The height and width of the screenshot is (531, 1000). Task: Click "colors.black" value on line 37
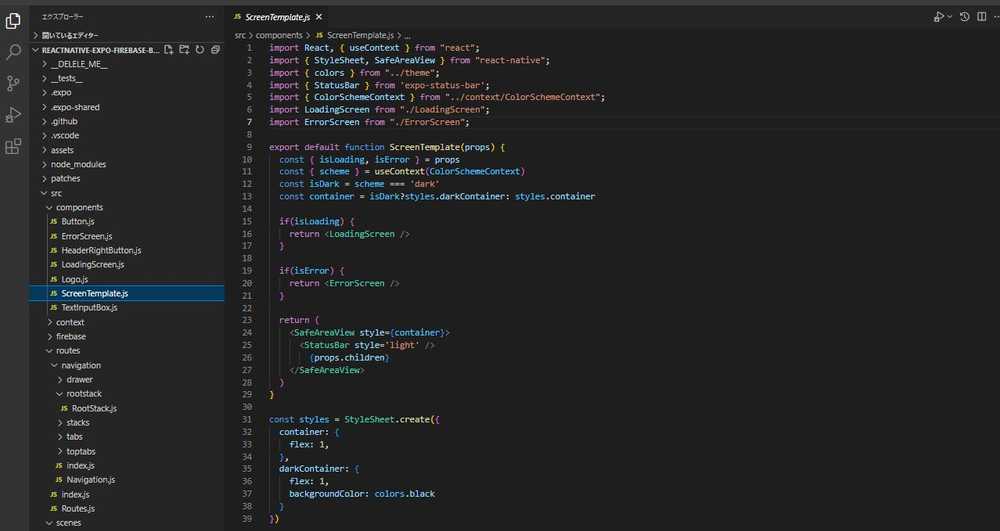tap(405, 493)
